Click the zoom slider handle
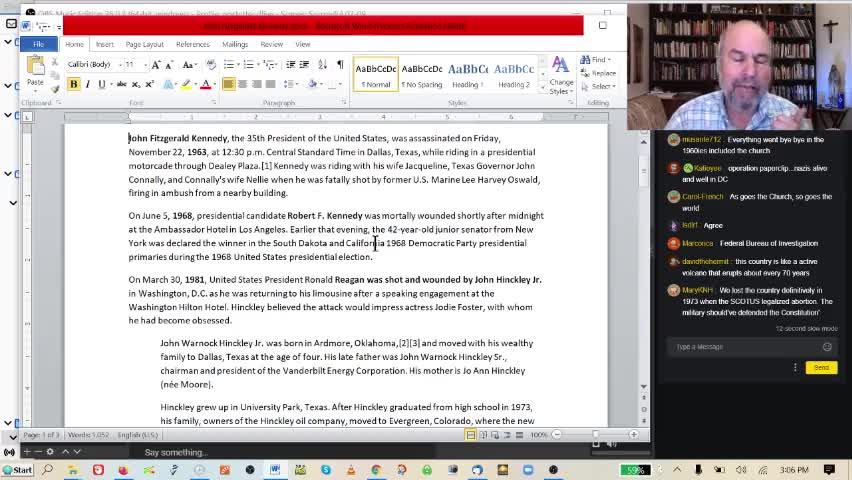 596,435
